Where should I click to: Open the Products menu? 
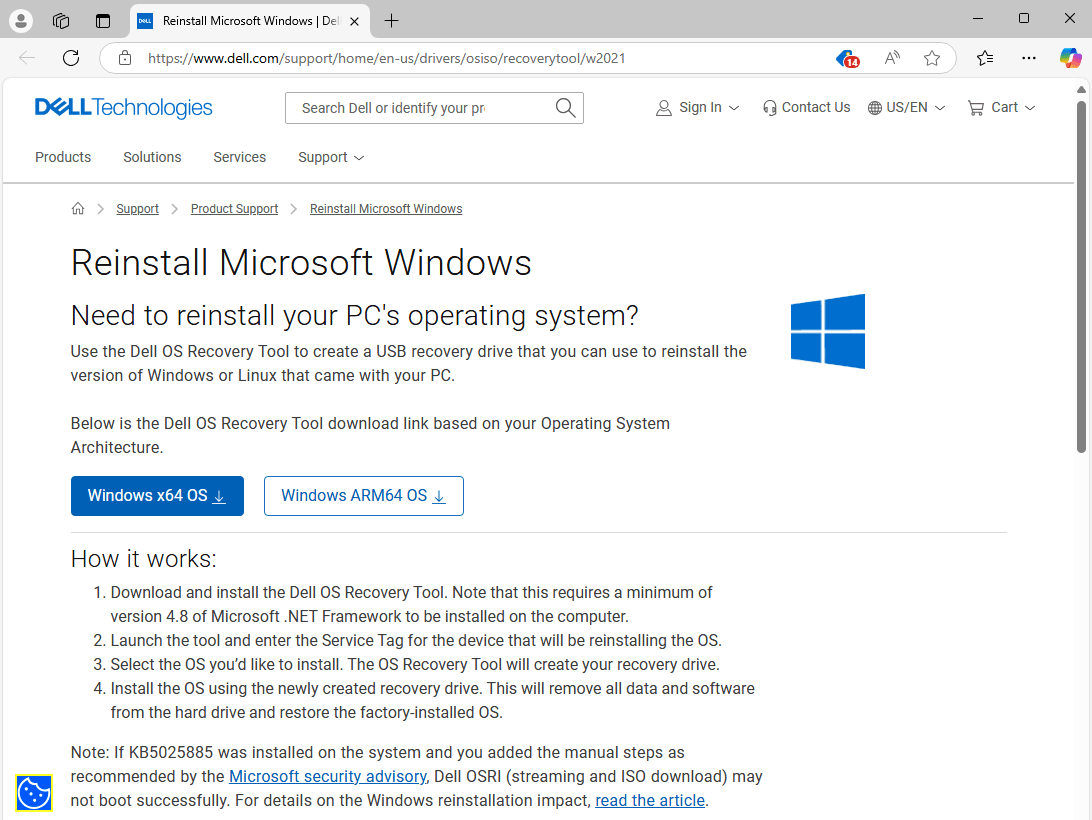click(63, 157)
